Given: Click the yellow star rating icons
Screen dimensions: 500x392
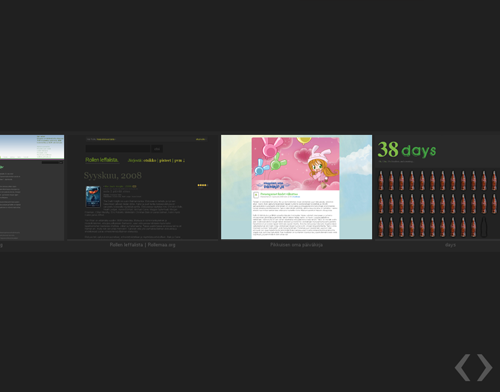Looking at the screenshot, I should 202,185.
